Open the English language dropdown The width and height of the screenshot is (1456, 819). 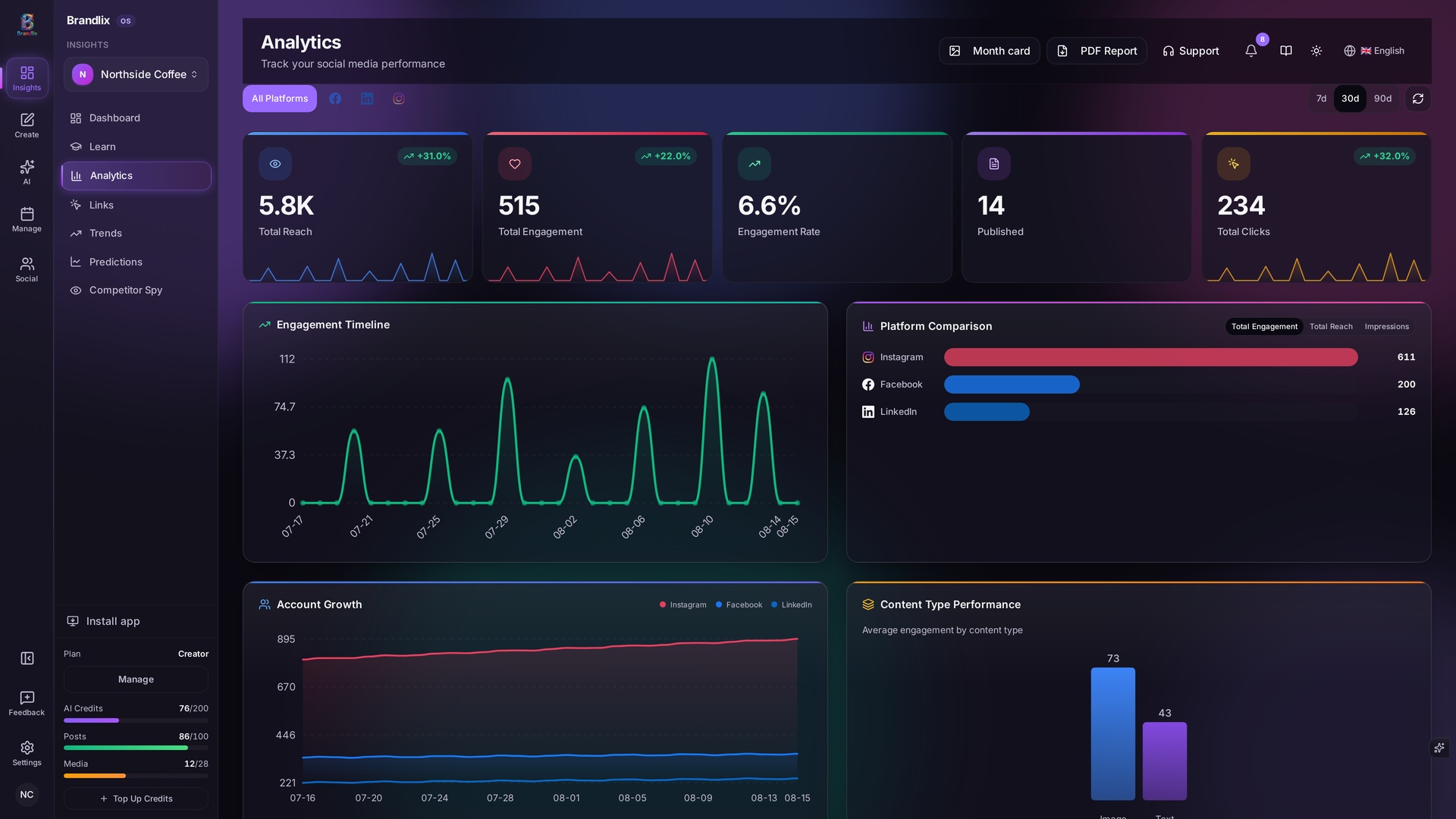click(1374, 51)
